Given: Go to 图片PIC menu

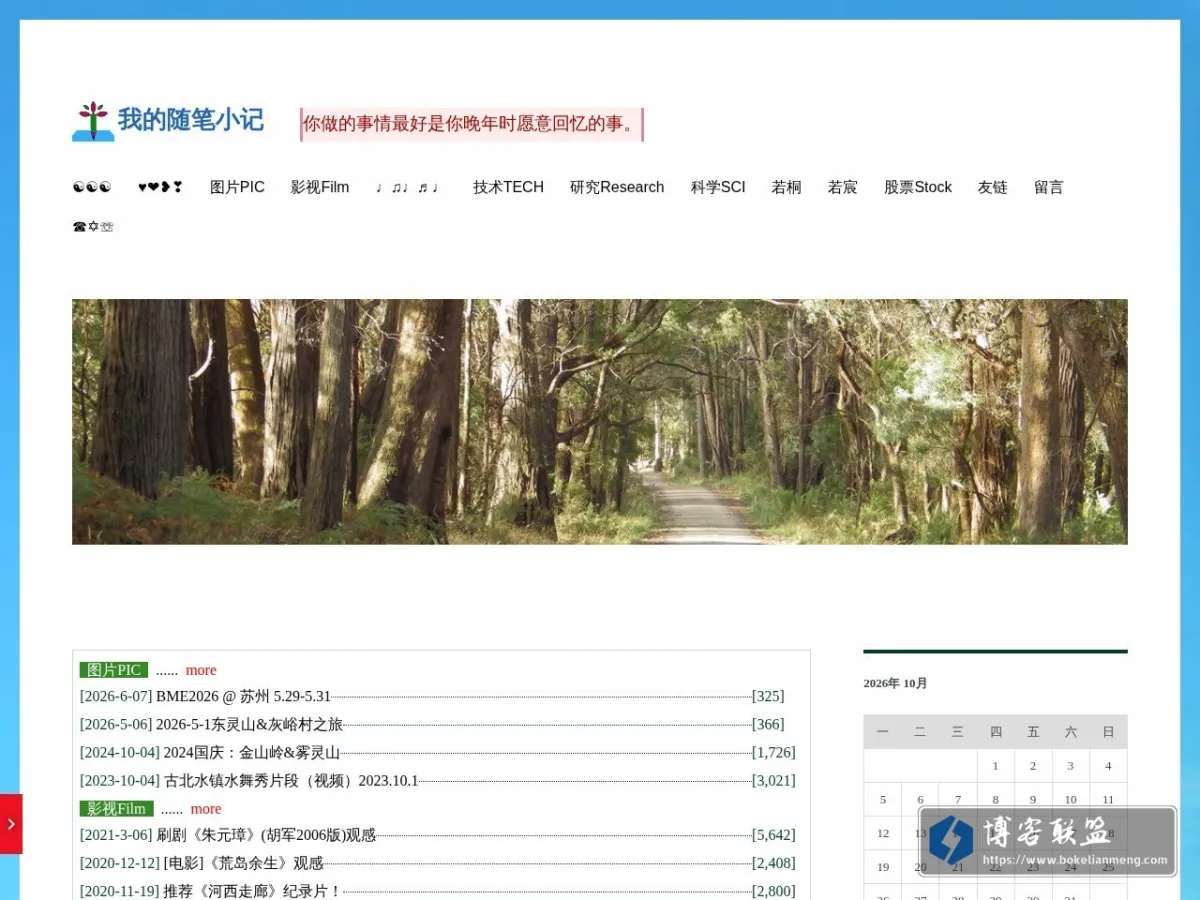Looking at the screenshot, I should click(237, 187).
